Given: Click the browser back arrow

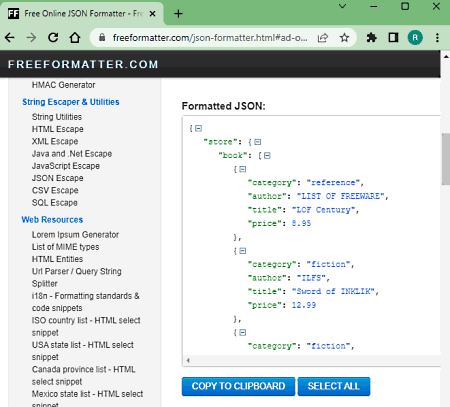Looking at the screenshot, I should pos(10,38).
